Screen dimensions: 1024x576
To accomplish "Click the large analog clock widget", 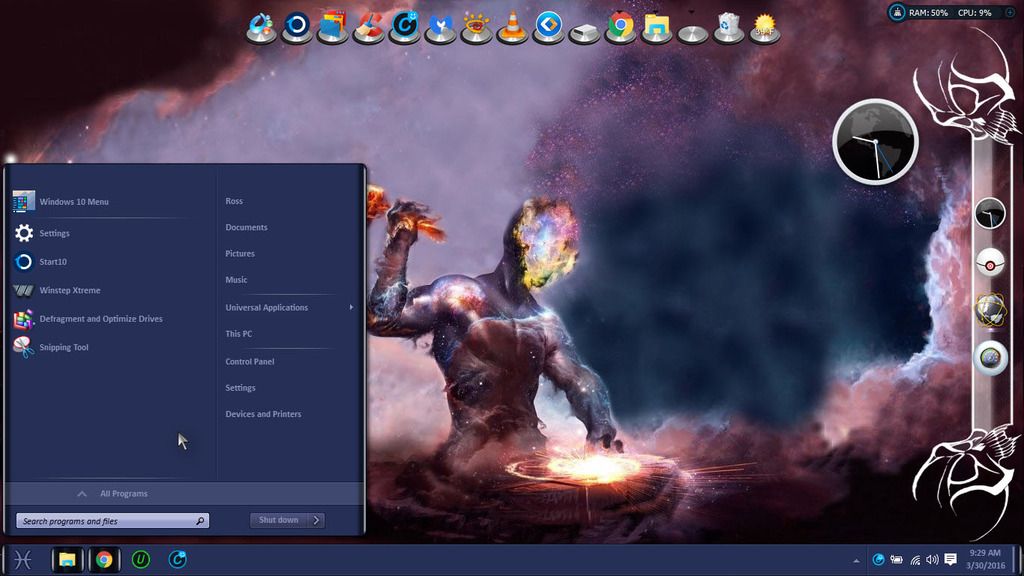I will tap(875, 142).
